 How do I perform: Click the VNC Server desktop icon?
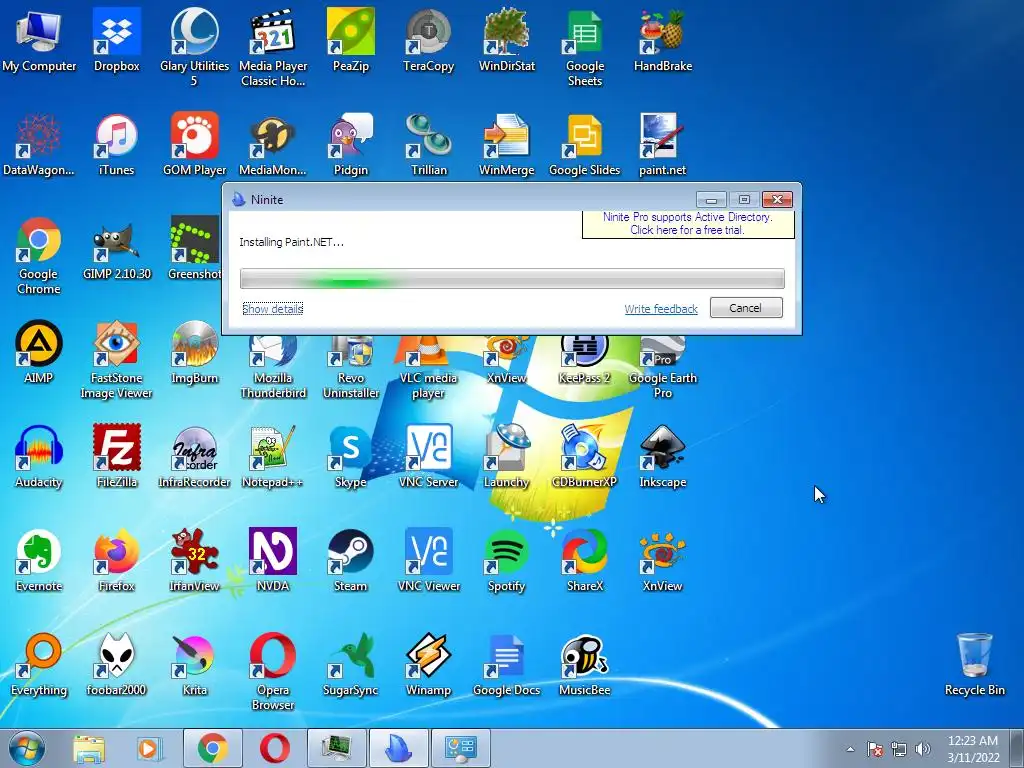tap(428, 456)
